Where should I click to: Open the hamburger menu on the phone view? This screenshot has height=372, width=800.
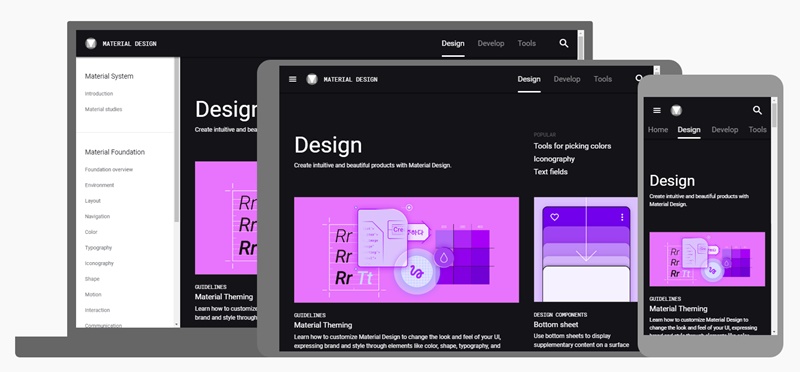(657, 110)
